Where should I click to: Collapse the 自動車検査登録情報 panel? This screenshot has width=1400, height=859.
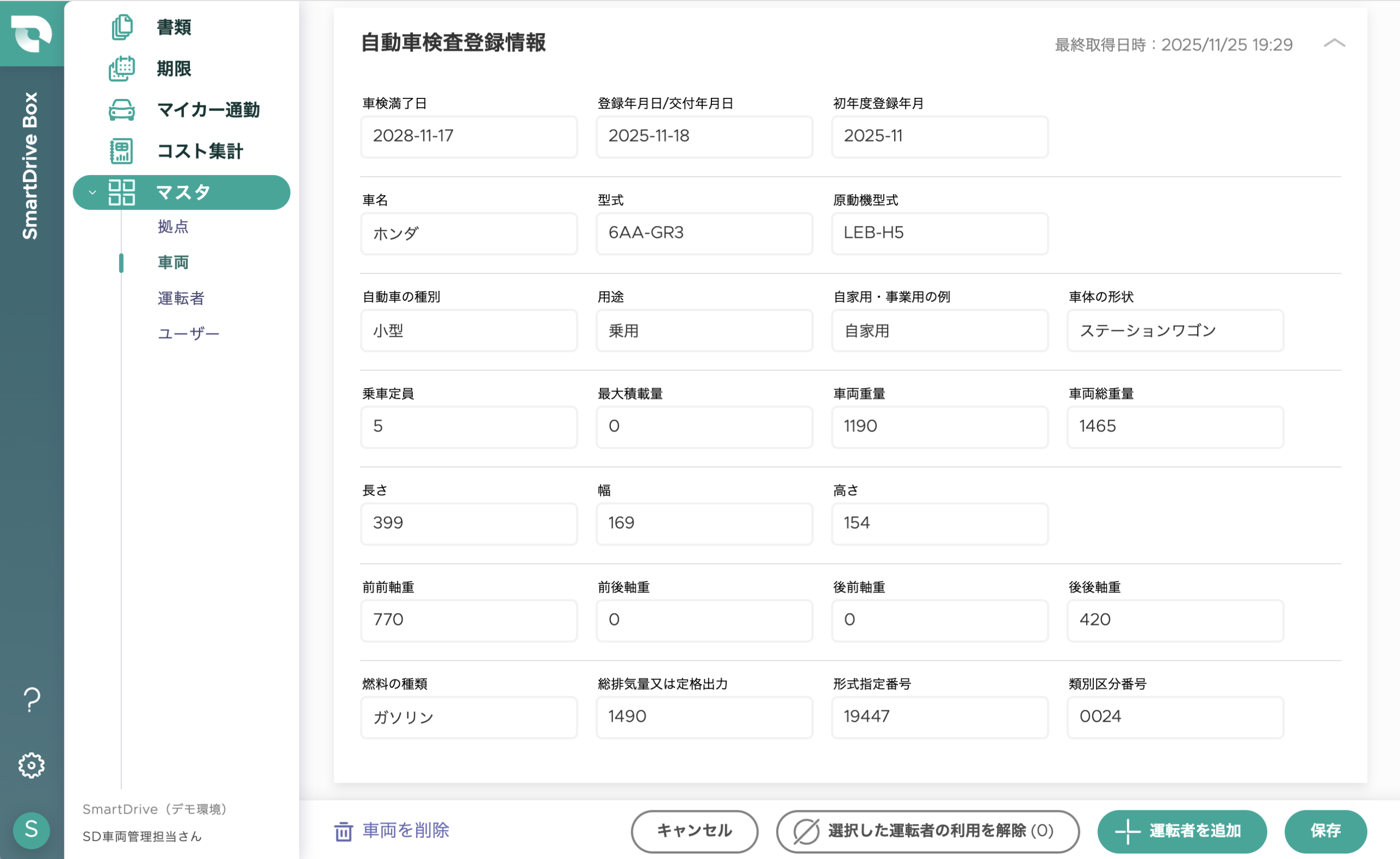[x=1335, y=43]
